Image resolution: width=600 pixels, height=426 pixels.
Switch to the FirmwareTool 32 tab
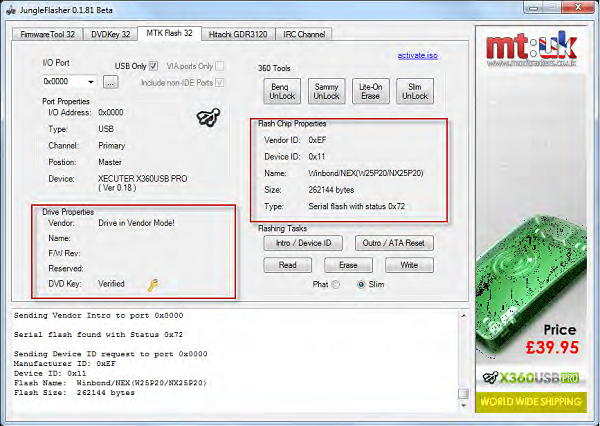47,34
